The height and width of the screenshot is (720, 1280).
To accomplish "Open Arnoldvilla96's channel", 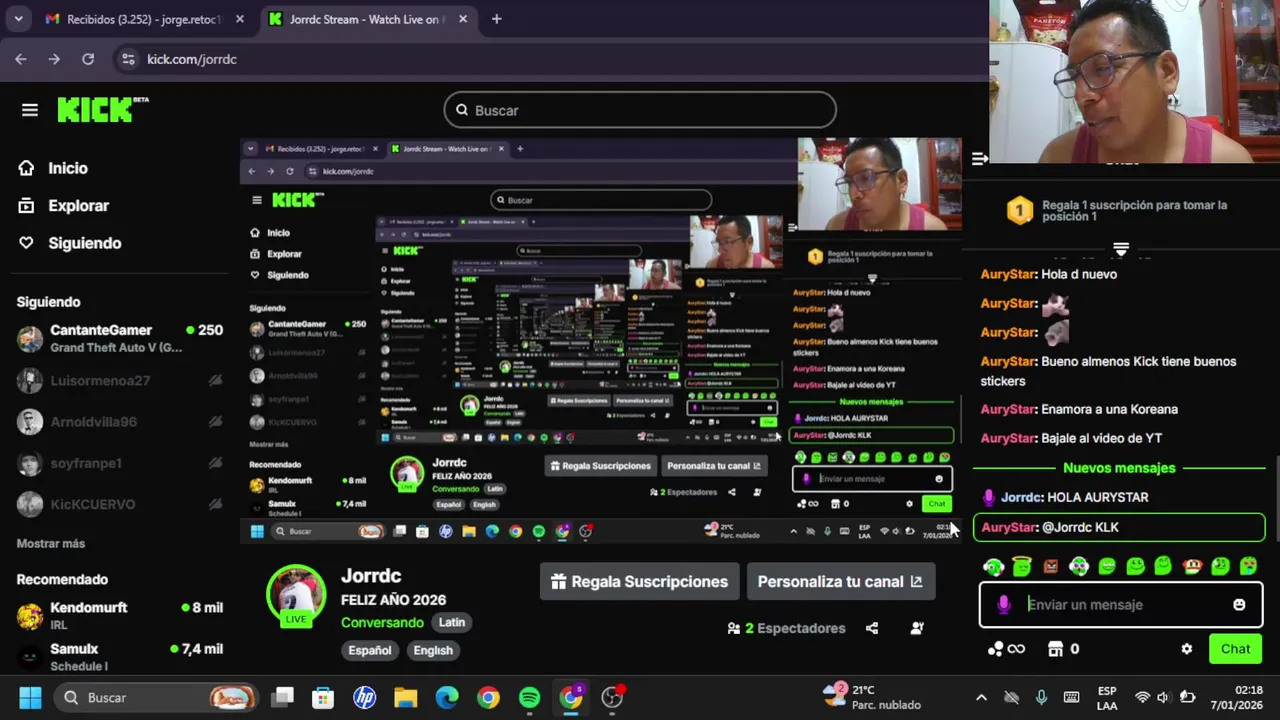I will tap(120, 421).
